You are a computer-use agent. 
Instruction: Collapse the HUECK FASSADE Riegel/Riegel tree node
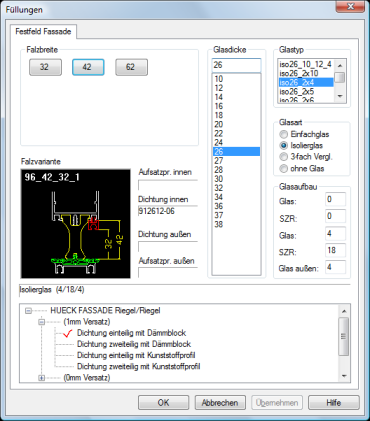[29, 311]
